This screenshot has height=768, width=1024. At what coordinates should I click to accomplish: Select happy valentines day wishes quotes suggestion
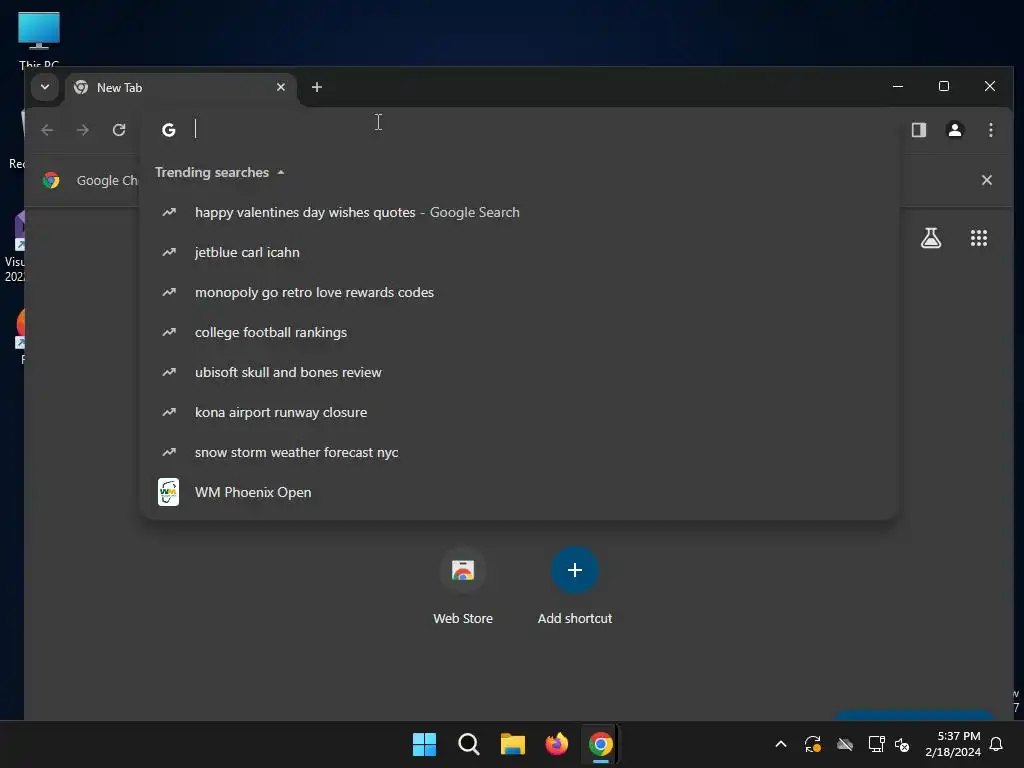[519, 212]
